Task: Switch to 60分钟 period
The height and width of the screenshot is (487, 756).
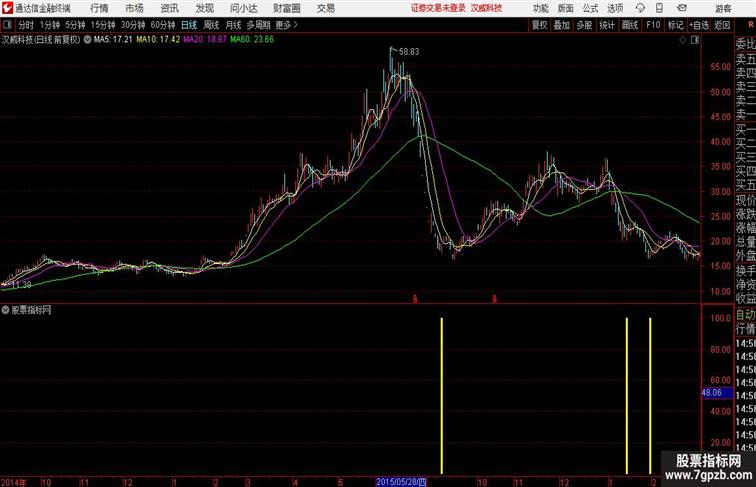Action: [163, 25]
